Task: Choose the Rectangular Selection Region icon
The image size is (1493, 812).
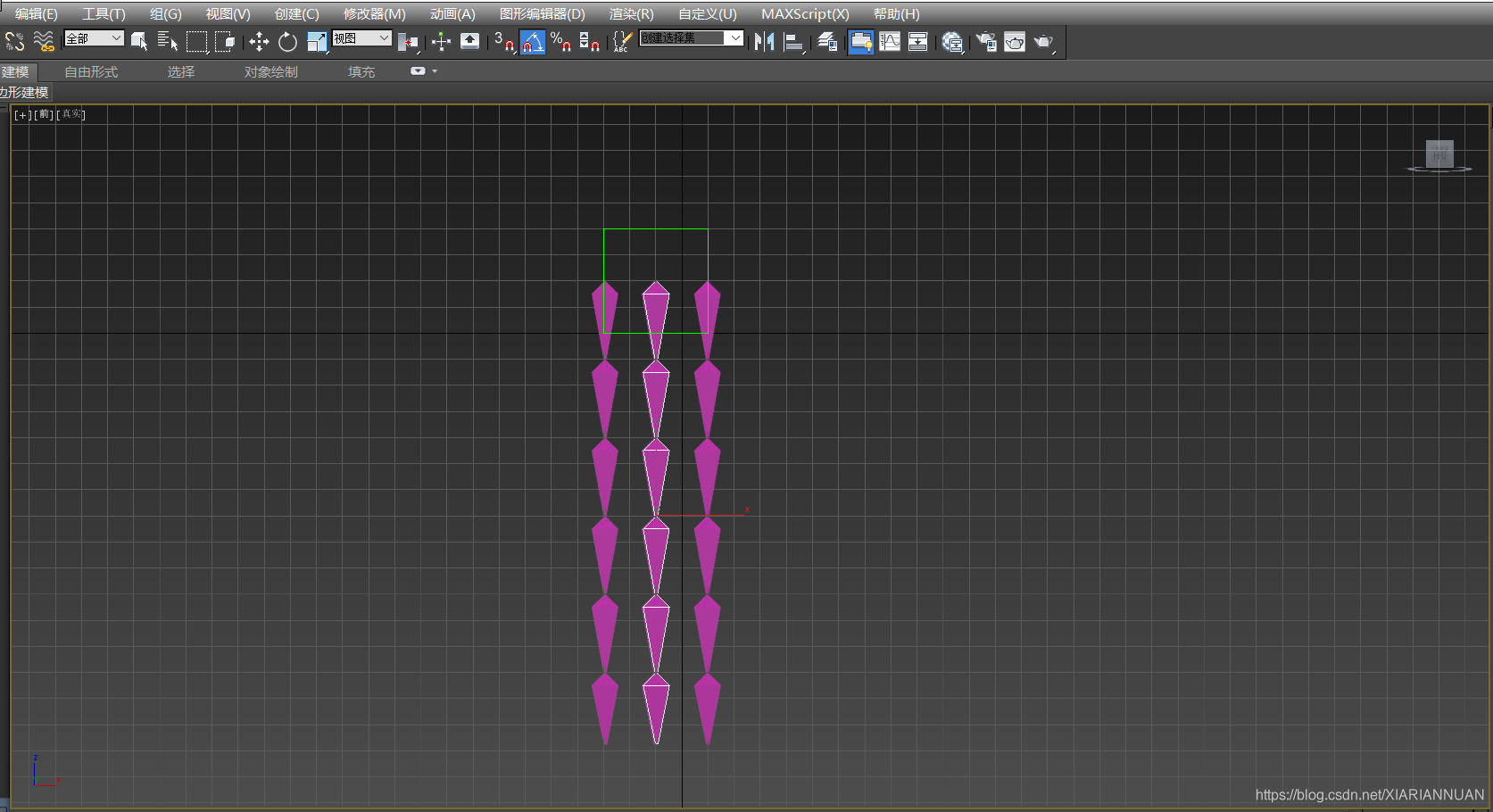Action: pyautogui.click(x=197, y=41)
